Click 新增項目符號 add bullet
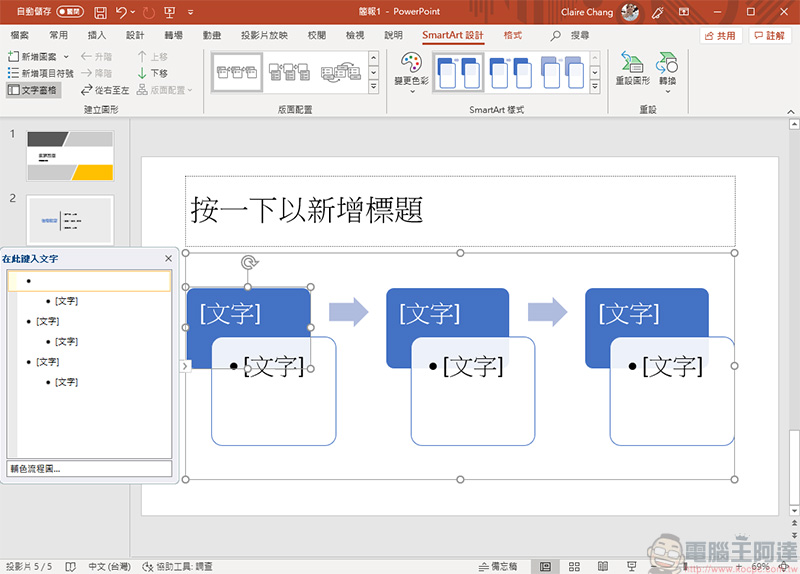The image size is (800, 574). (41, 73)
